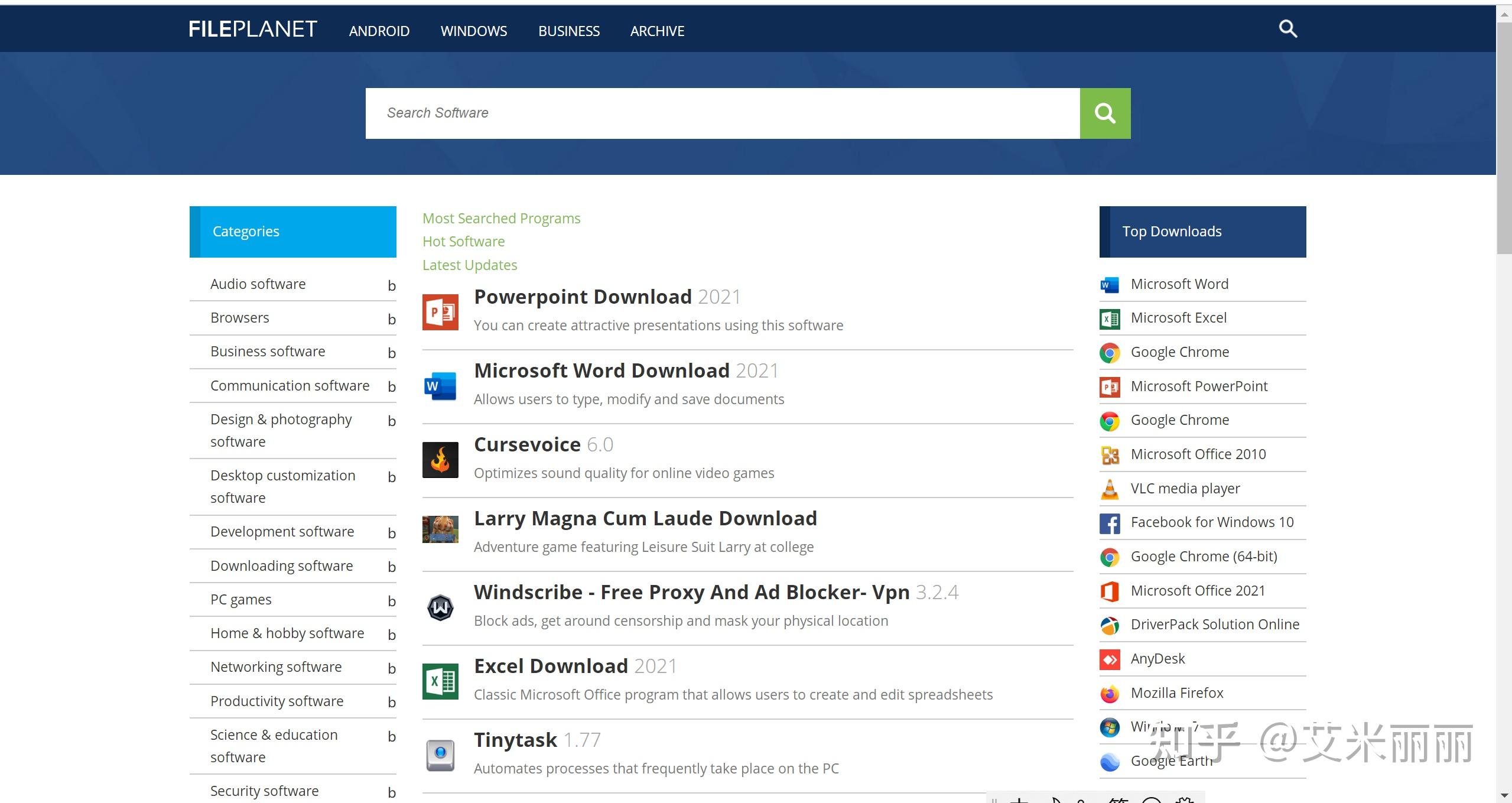Open the Cursevoice flame icon

(440, 460)
